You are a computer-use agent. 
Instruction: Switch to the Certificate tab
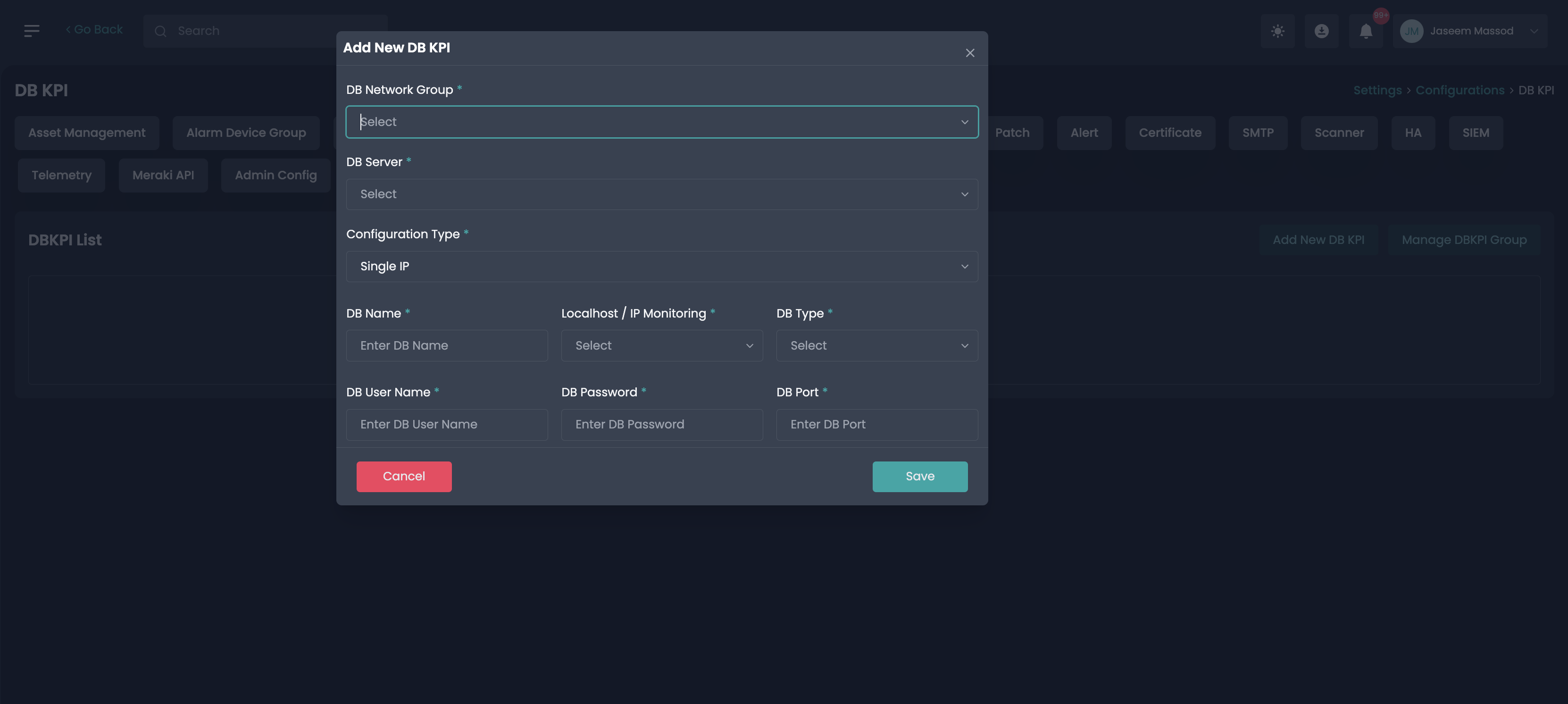click(1170, 133)
